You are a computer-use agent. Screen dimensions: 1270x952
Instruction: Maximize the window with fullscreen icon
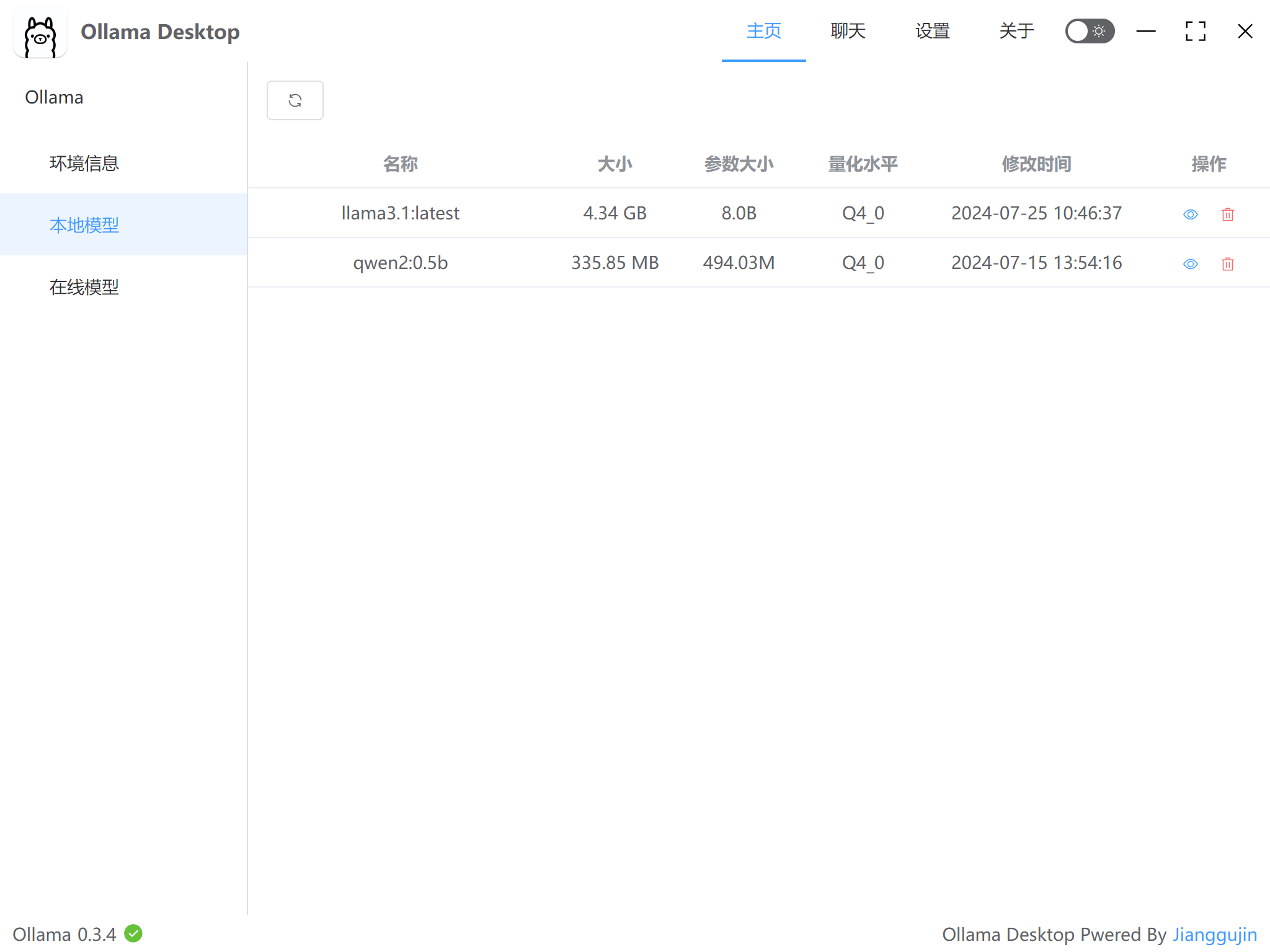(x=1195, y=31)
